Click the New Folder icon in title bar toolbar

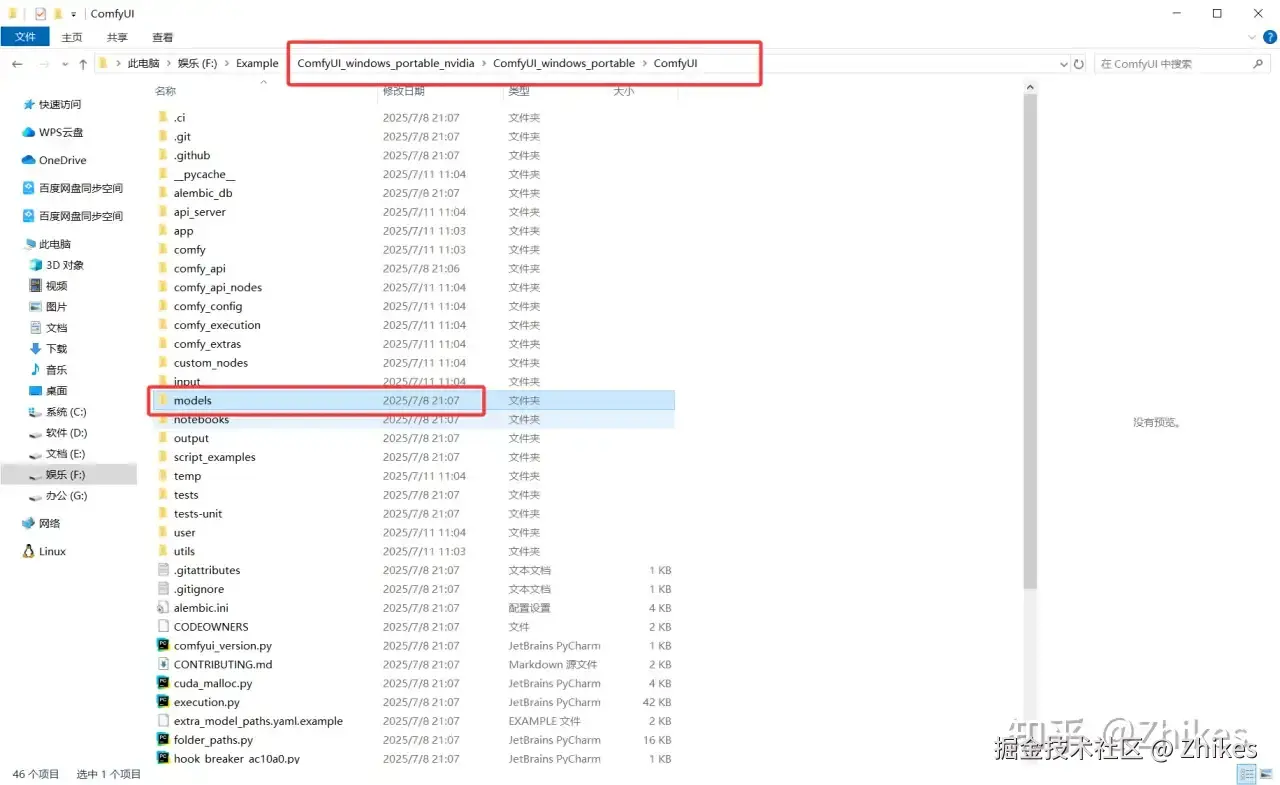pyautogui.click(x=58, y=14)
